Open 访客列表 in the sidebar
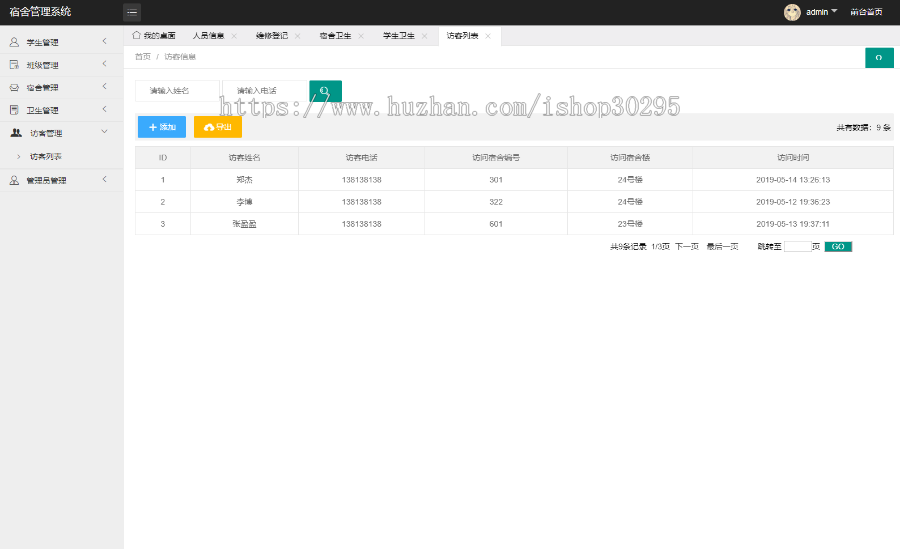The height and width of the screenshot is (549, 900). coord(45,156)
